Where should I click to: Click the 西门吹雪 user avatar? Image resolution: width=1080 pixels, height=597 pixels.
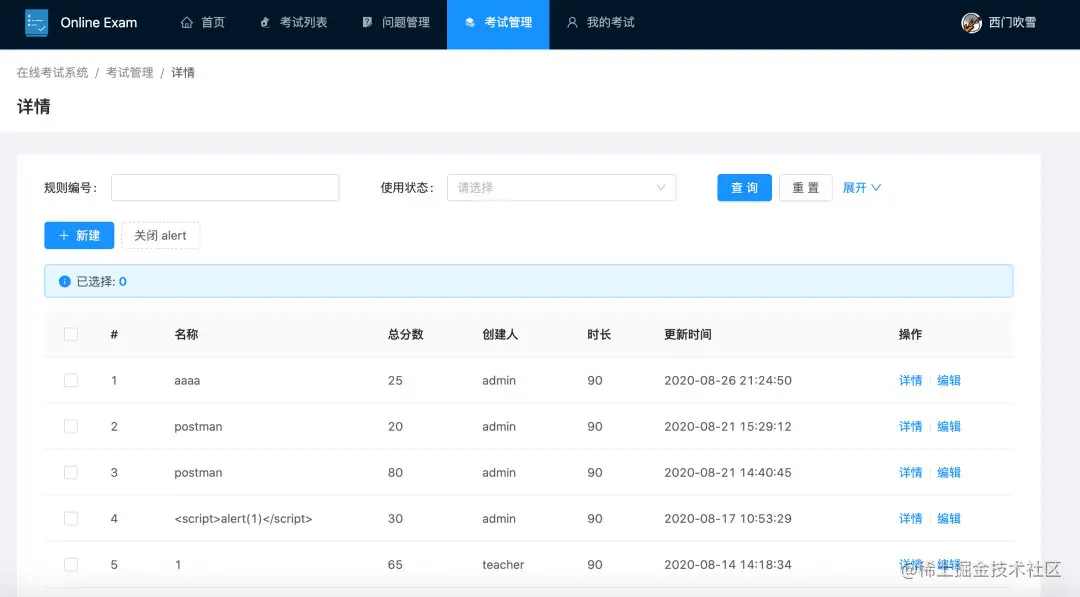(971, 22)
